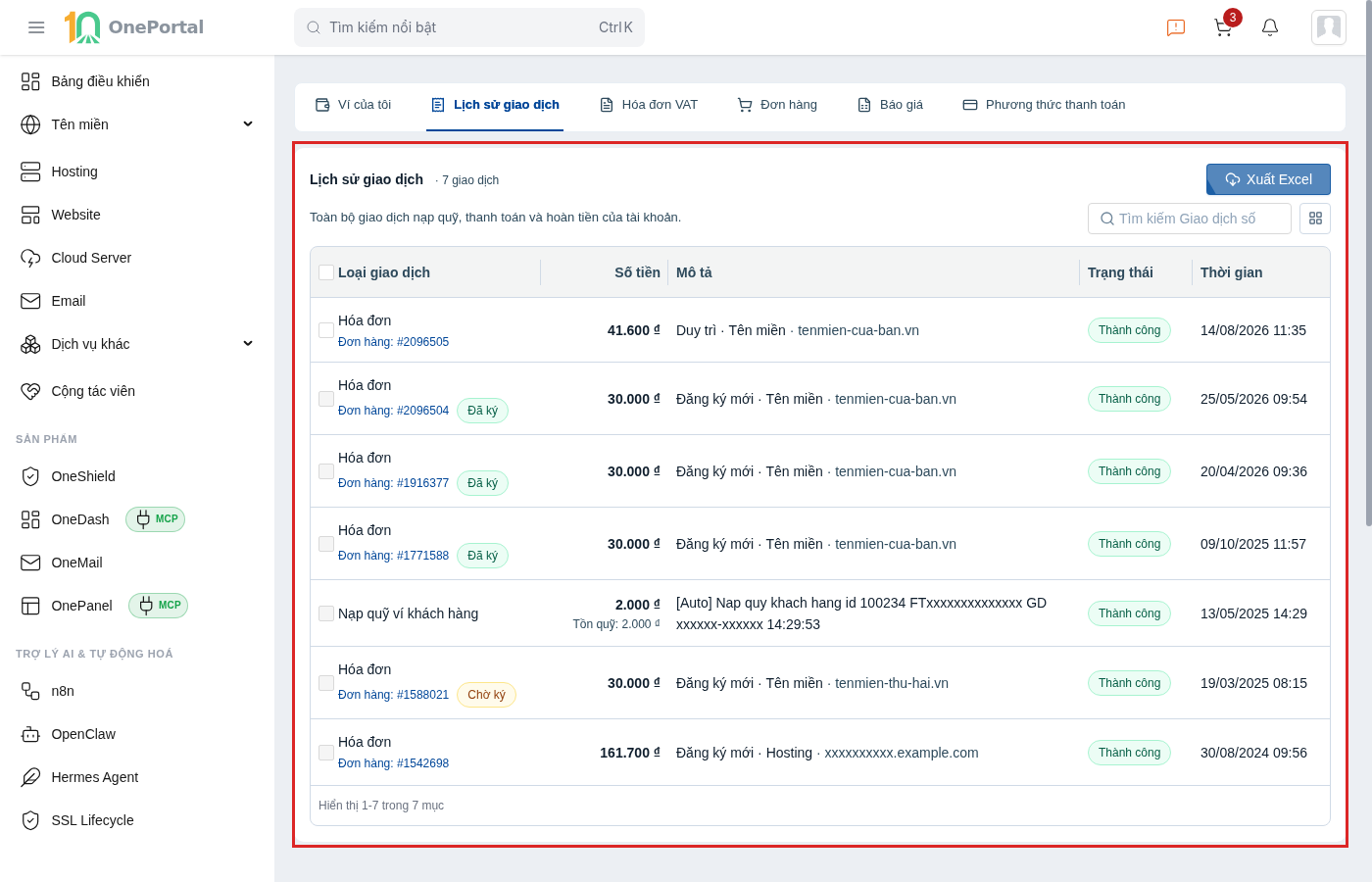
Task: Open the notifications bell
Action: pos(1270,27)
